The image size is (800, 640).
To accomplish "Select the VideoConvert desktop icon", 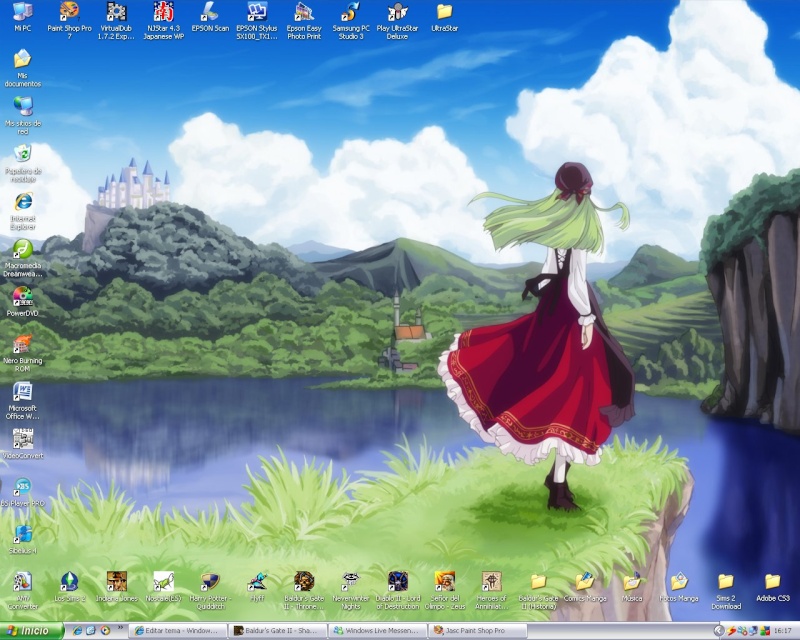I will click(x=22, y=444).
